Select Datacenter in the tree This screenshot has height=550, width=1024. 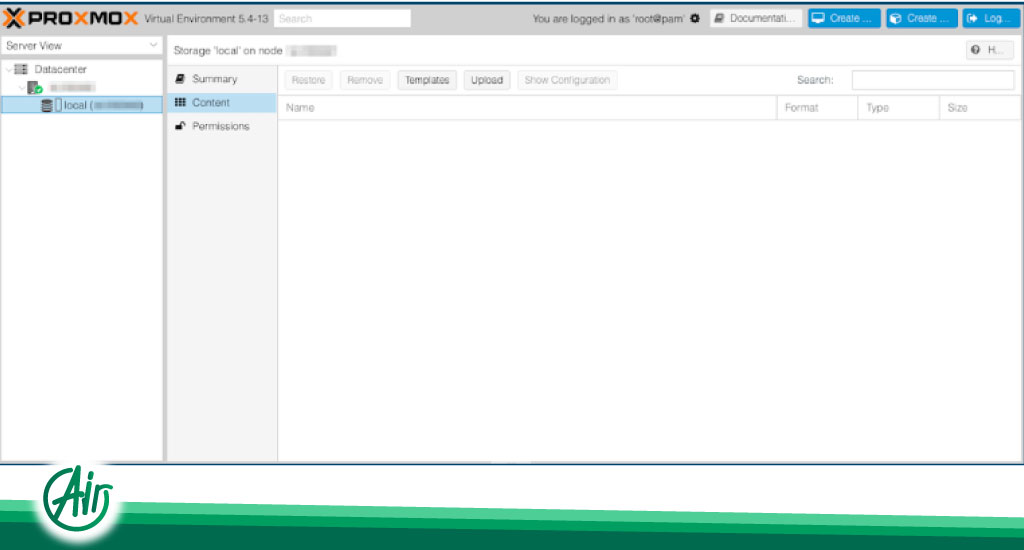[60, 69]
